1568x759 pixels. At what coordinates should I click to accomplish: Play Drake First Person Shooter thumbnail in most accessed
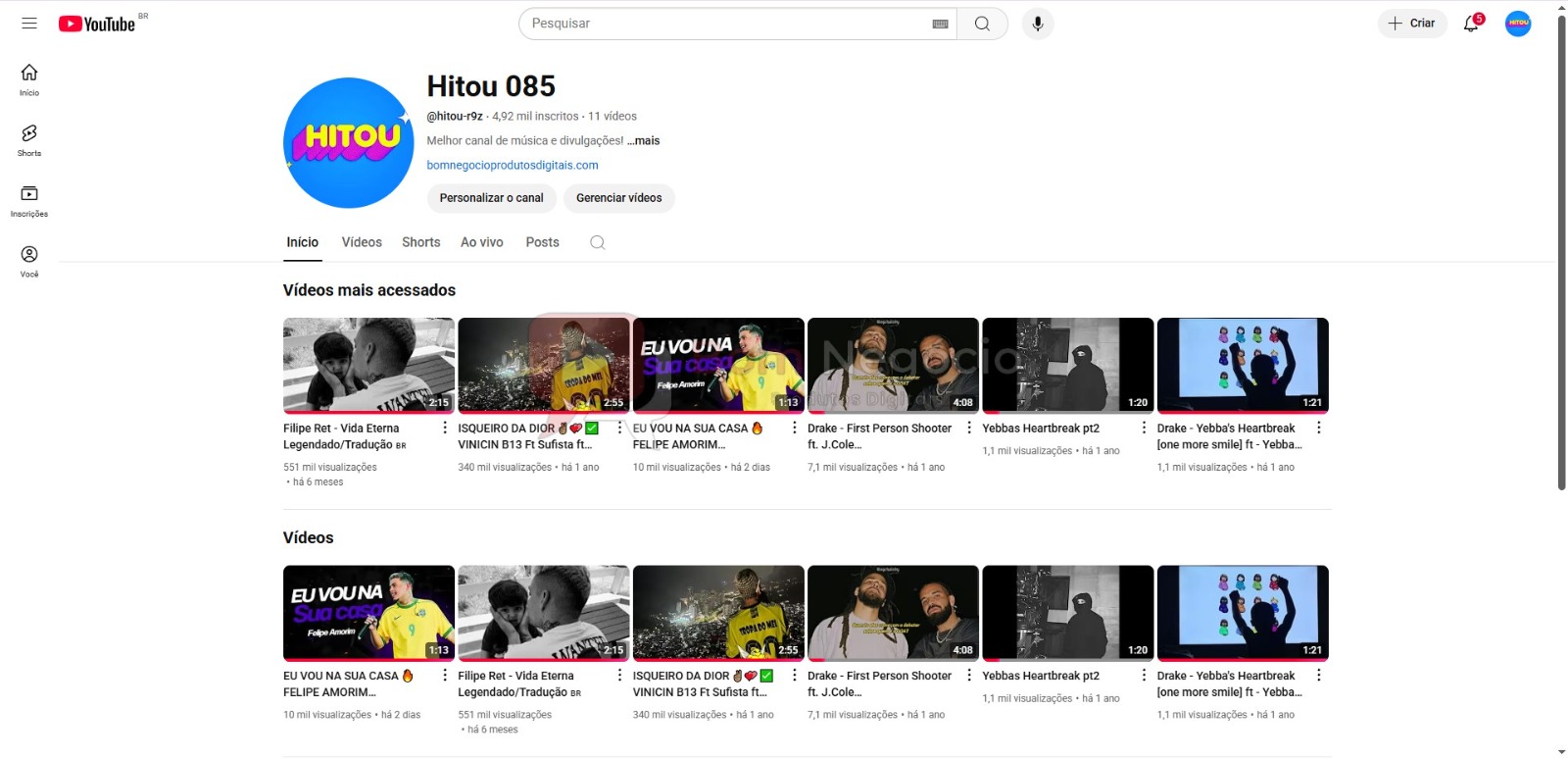click(x=893, y=365)
